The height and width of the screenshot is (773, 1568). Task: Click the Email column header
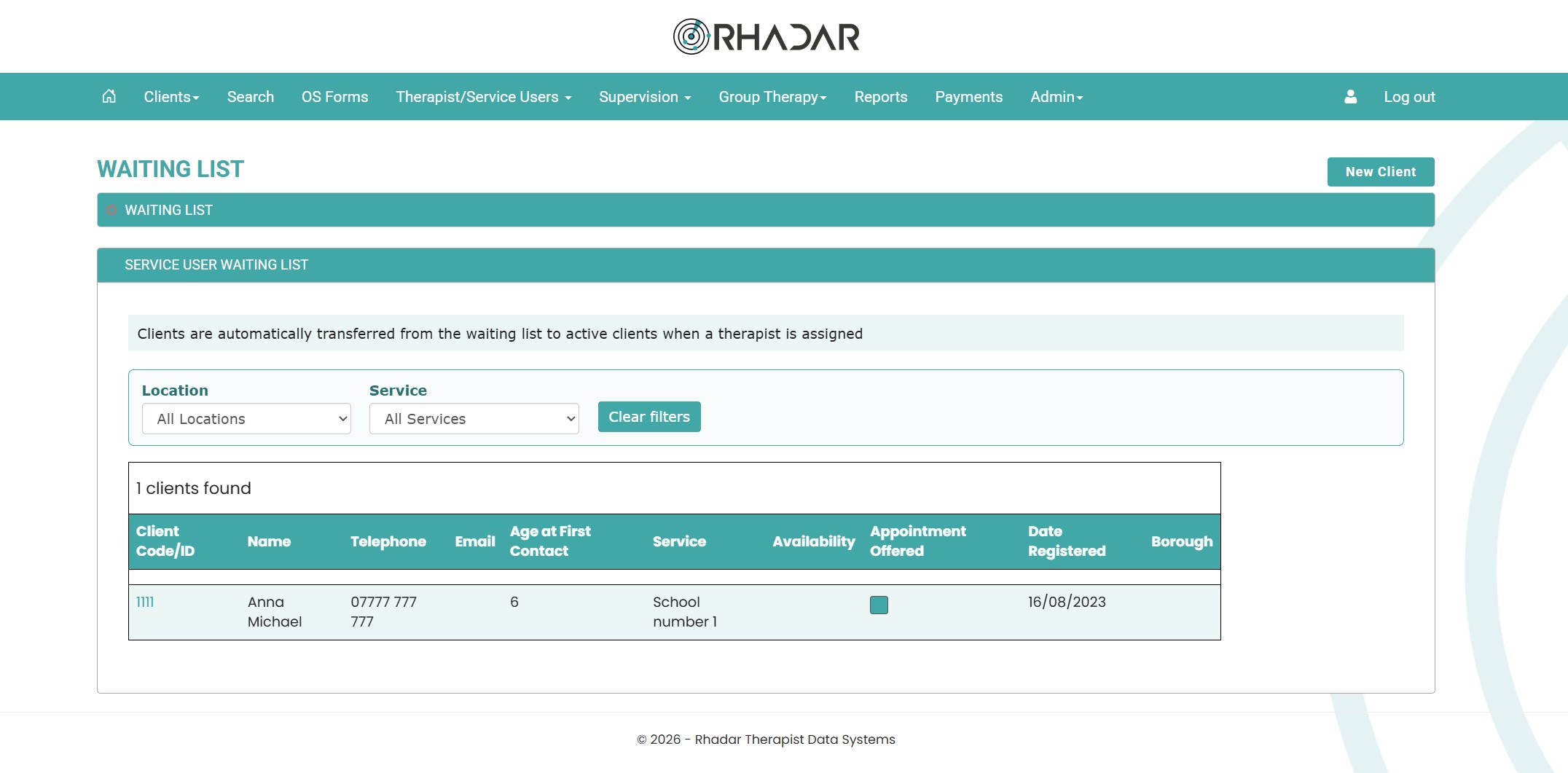tap(475, 541)
